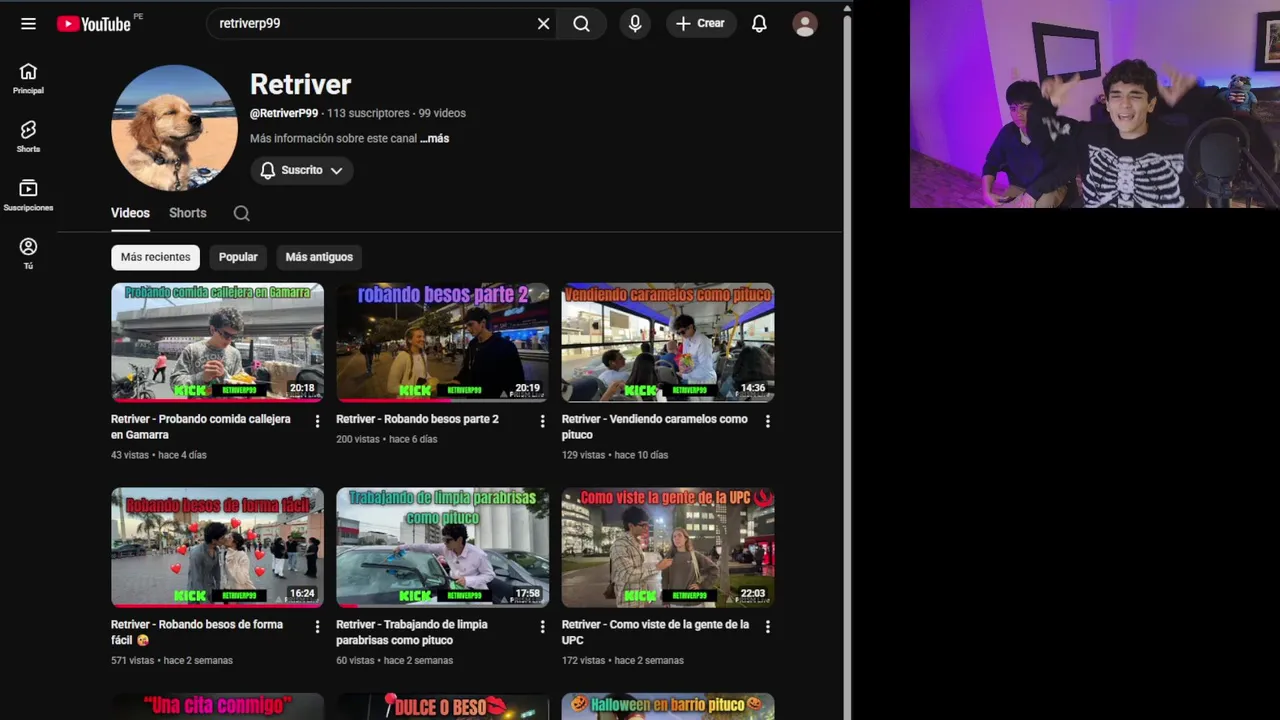
Task: Open robando besos parte 2 thumbnail
Action: (x=442, y=342)
